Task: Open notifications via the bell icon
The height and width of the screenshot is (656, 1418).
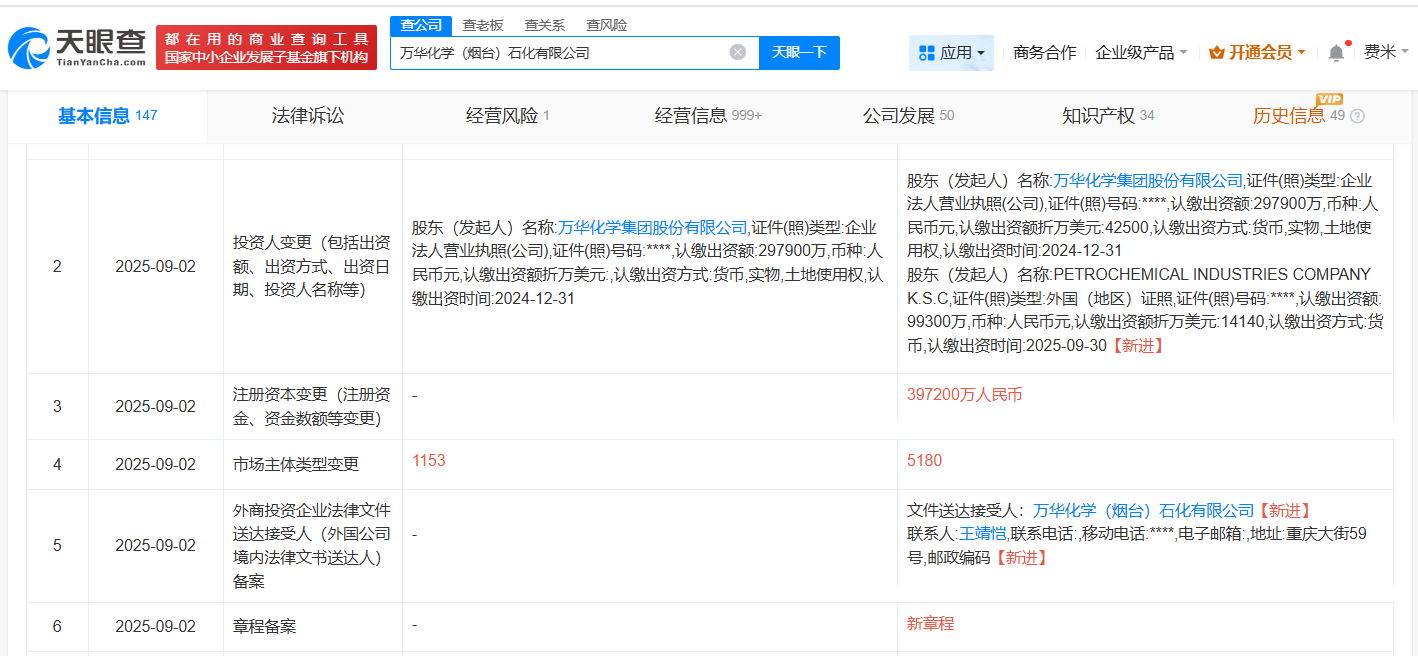Action: [1334, 51]
